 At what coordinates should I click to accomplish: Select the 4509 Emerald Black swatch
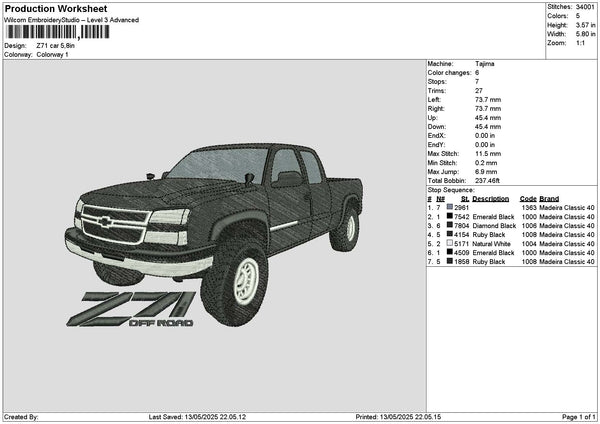coord(450,252)
